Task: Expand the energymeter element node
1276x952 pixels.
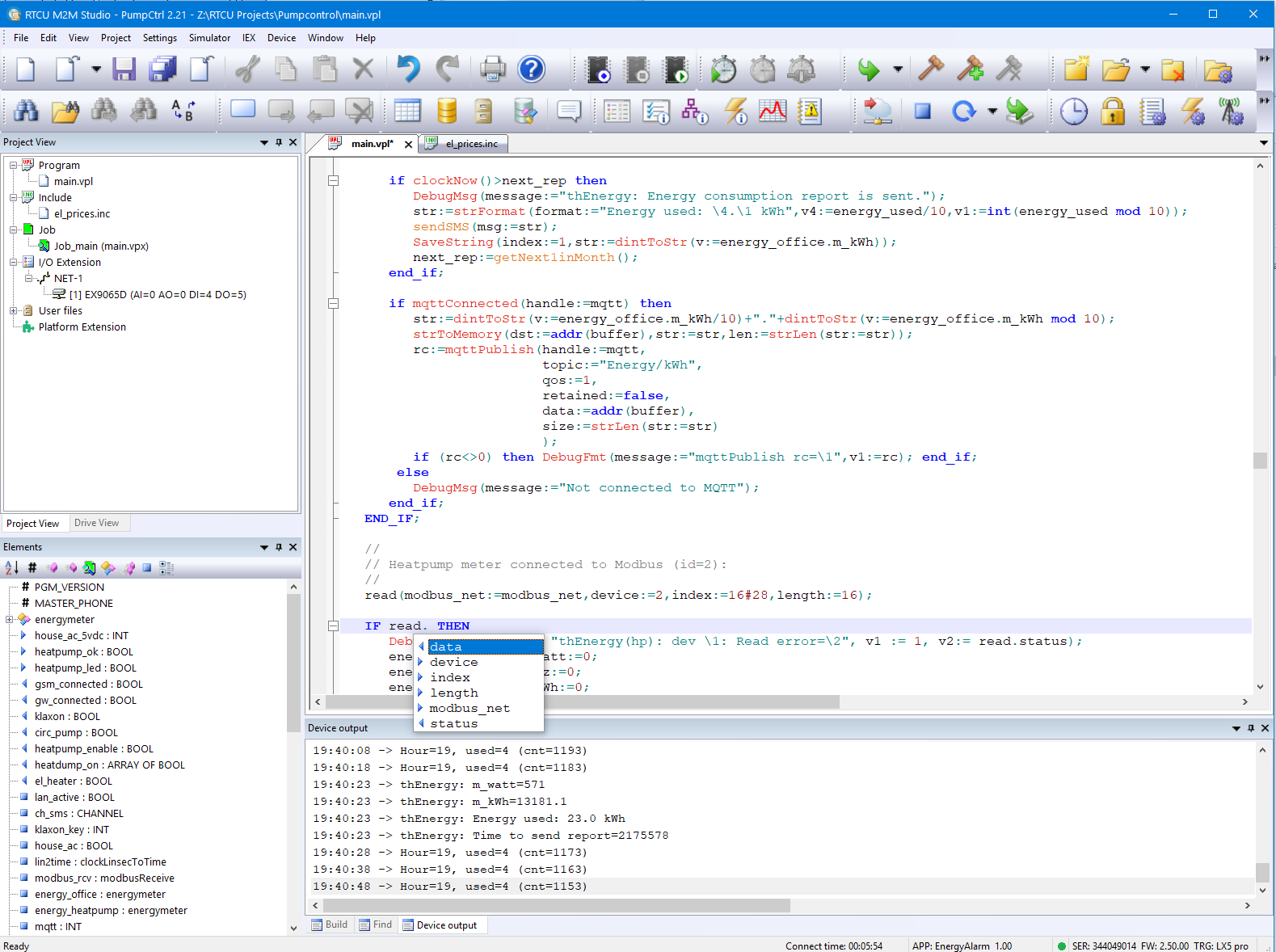Action: [x=10, y=620]
